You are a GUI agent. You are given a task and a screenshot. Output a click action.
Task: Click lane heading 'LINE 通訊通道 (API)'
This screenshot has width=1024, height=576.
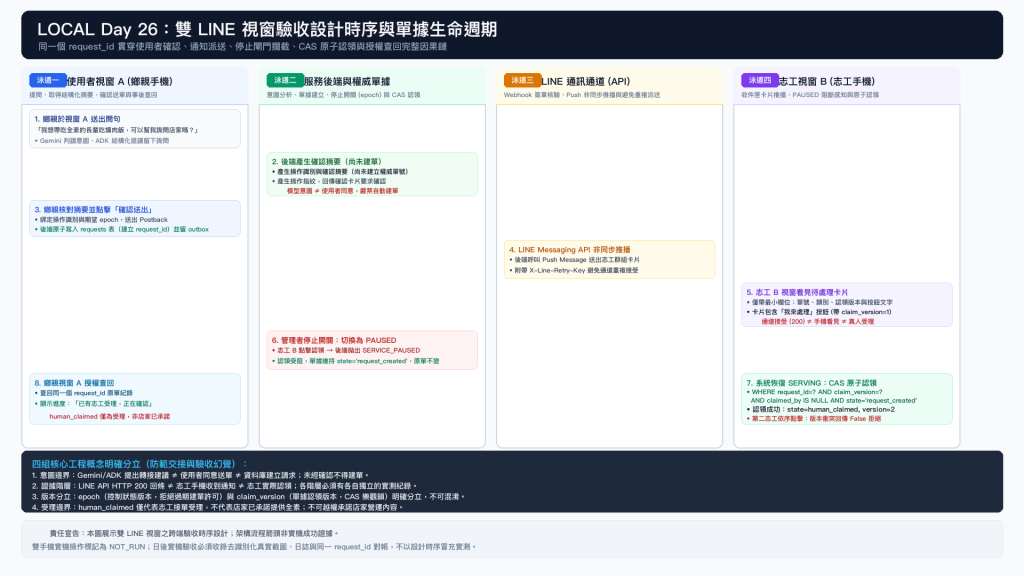click(585, 82)
